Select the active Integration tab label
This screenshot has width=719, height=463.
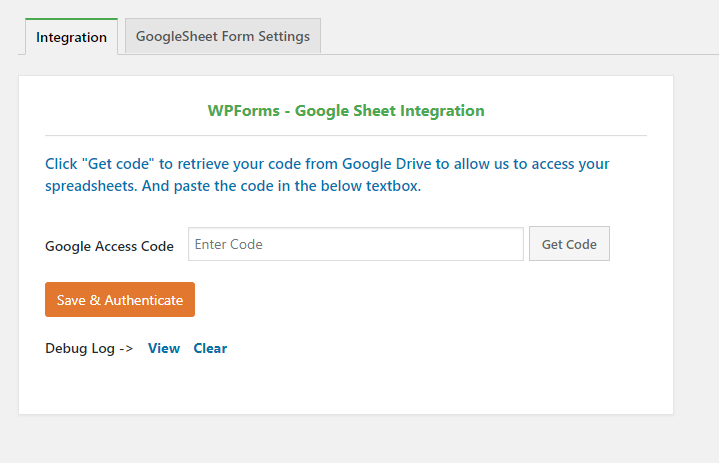[71, 37]
